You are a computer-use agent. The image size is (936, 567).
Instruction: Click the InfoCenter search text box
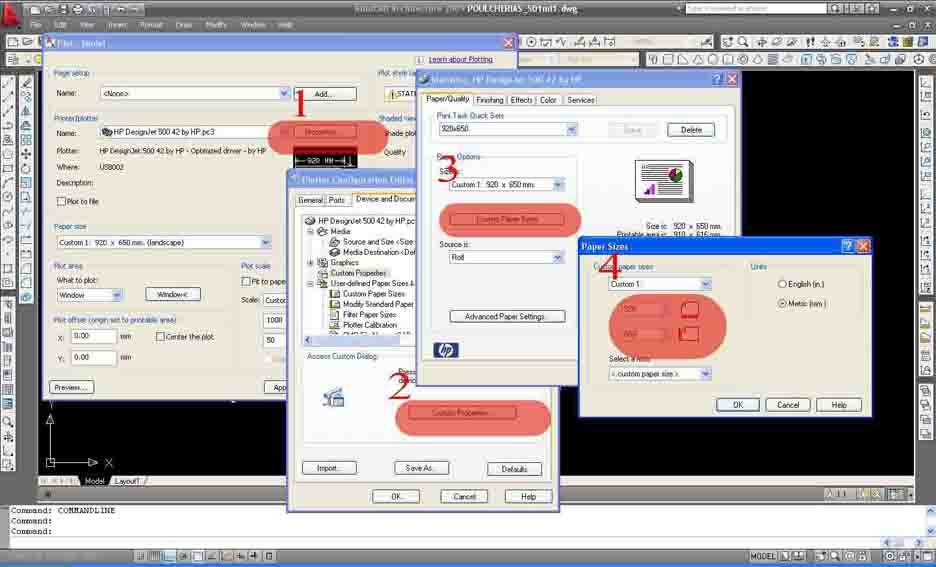(755, 9)
